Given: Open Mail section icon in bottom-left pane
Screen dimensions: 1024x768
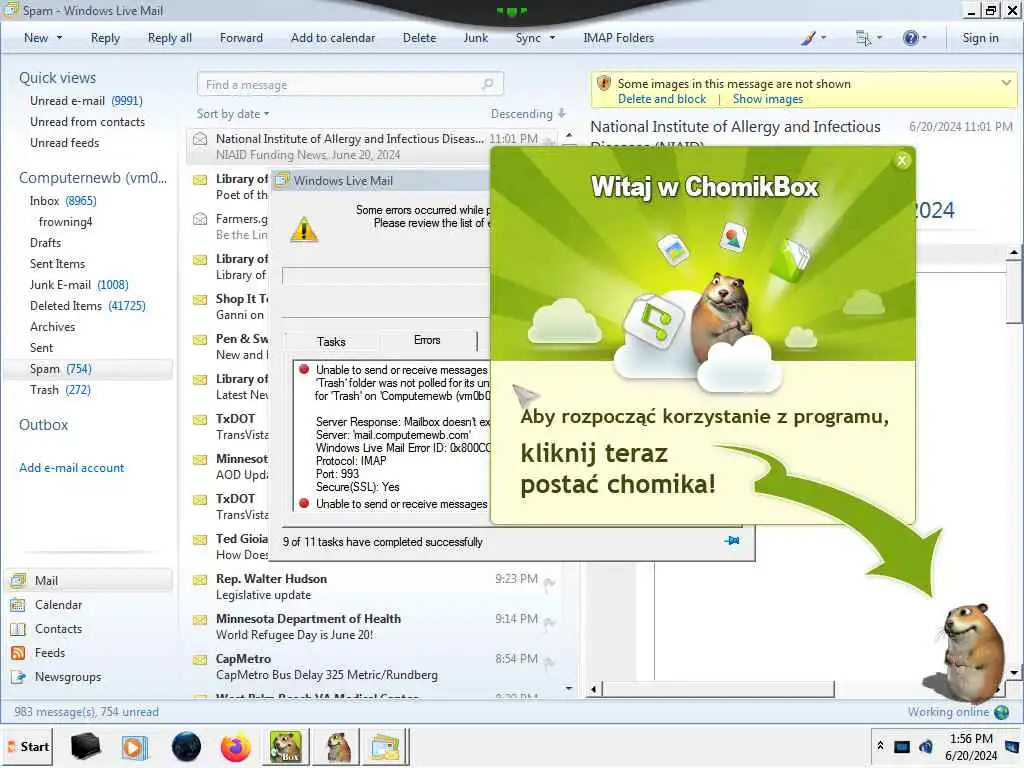Looking at the screenshot, I should point(18,581).
